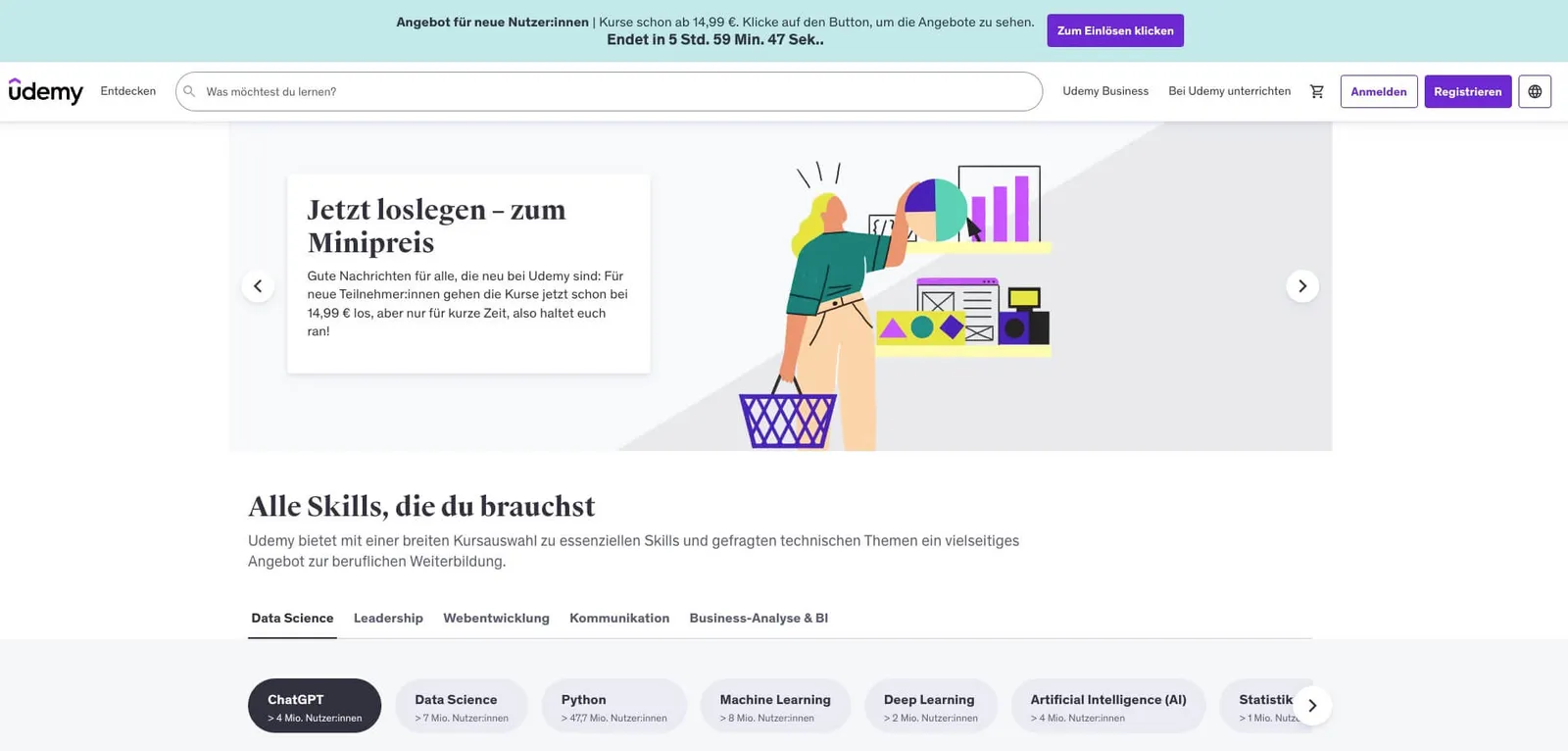Open the shopping cart icon

[x=1316, y=91]
